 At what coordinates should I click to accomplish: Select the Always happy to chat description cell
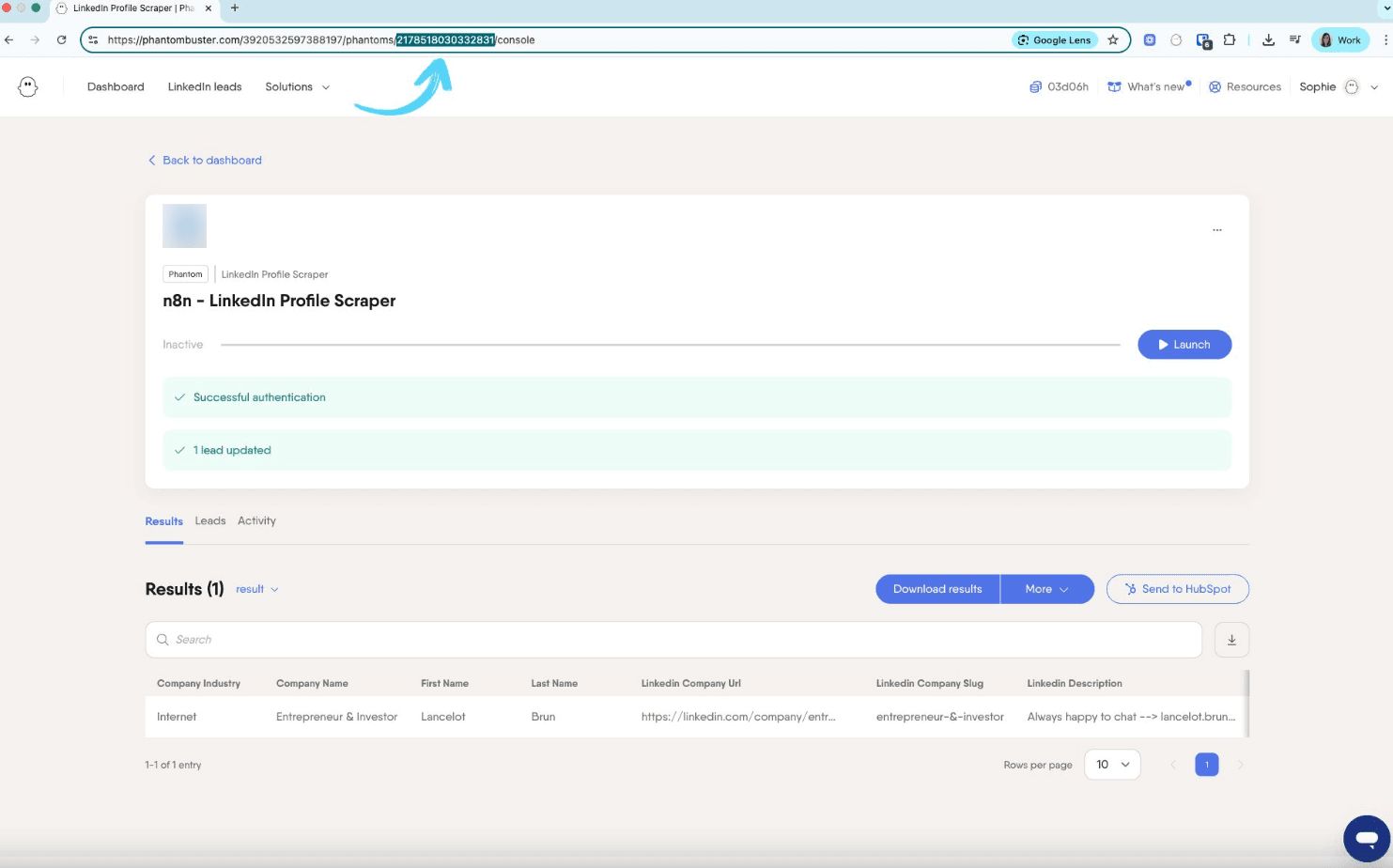click(1132, 717)
